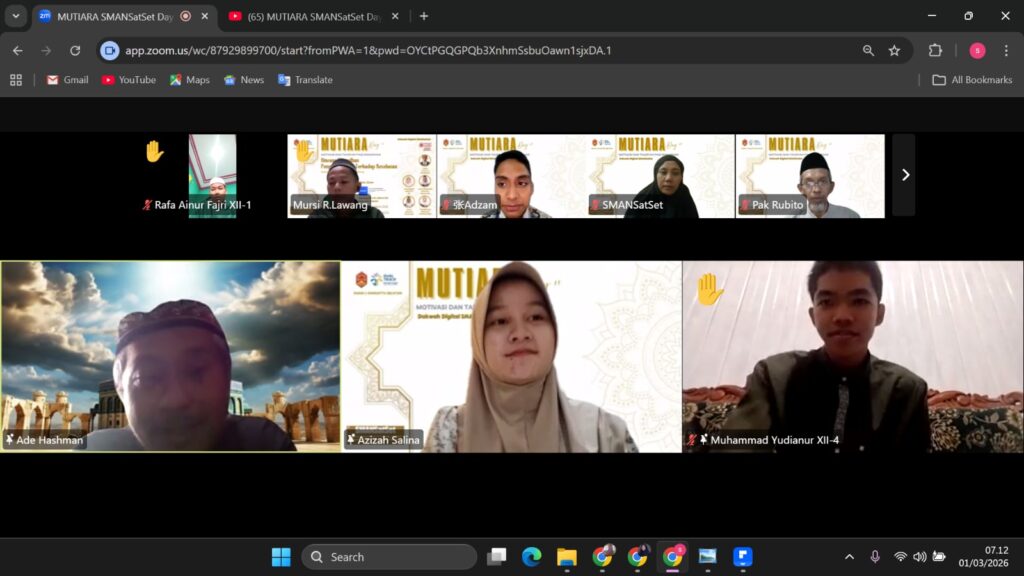Click the raised hand emoji on Rafa Ainur Fajri's tile
Screen dimensions: 1024x576
click(x=153, y=150)
